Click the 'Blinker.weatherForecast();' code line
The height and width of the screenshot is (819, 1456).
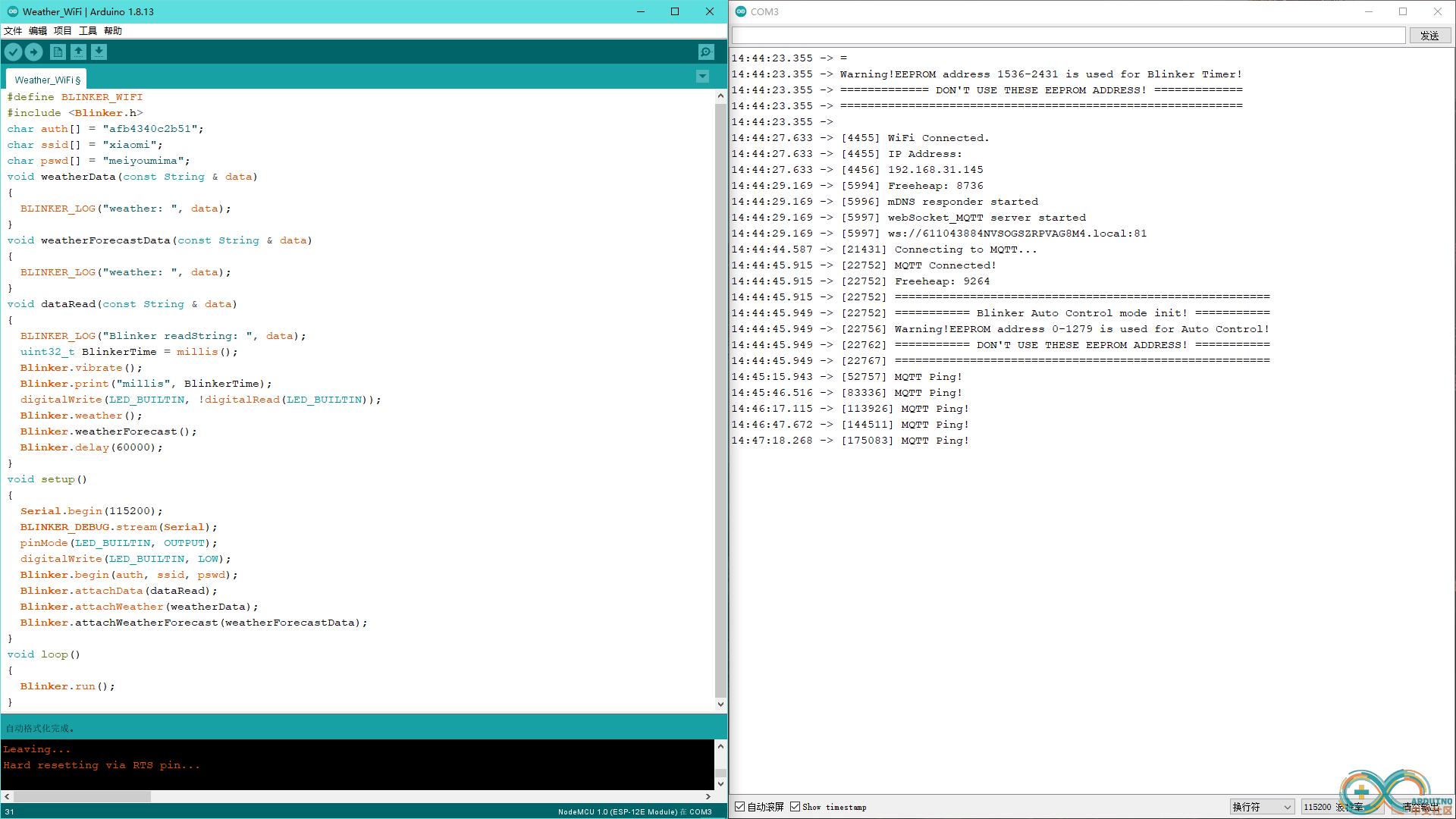(108, 431)
